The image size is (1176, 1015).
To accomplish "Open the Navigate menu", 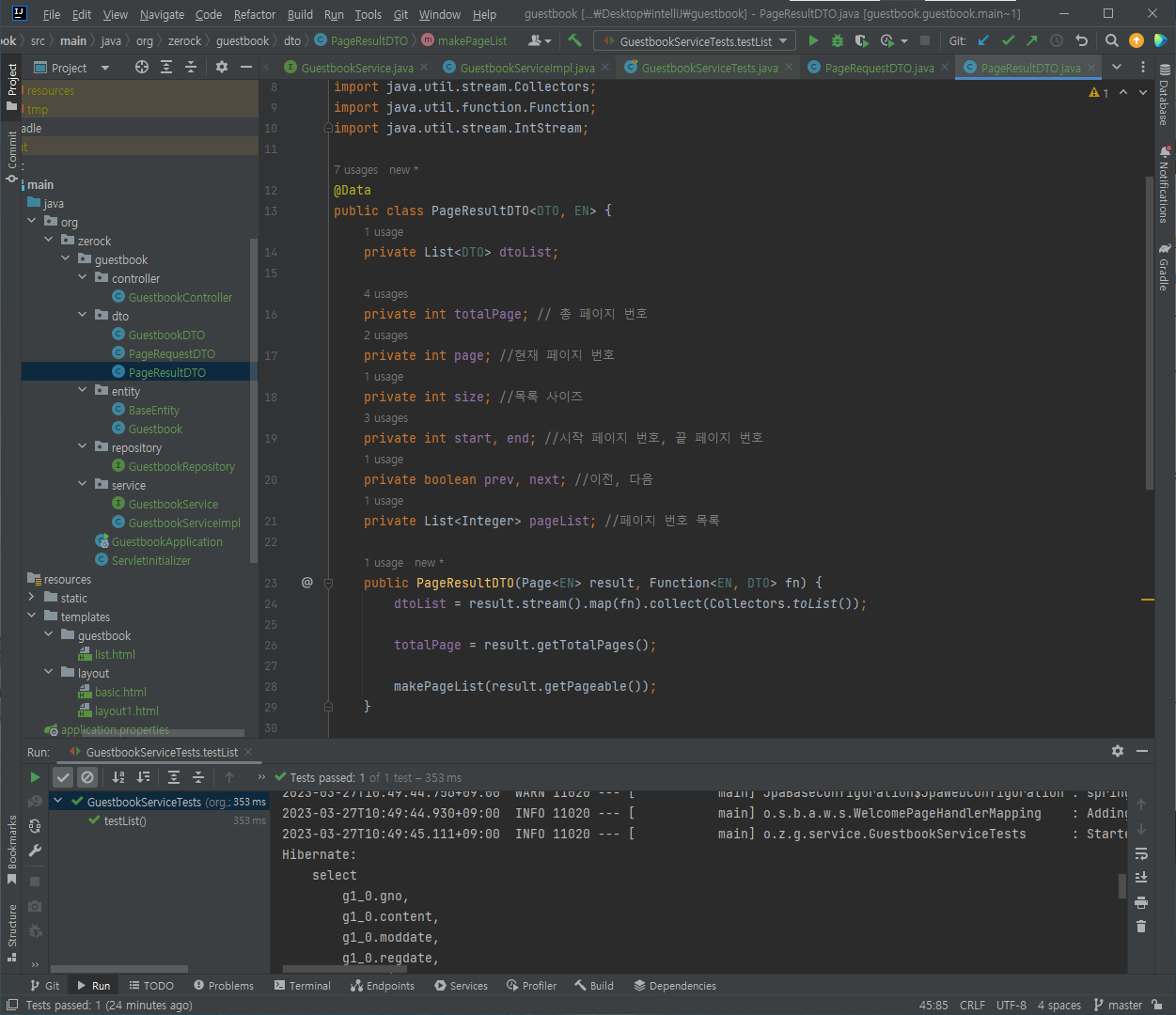I will (x=162, y=14).
